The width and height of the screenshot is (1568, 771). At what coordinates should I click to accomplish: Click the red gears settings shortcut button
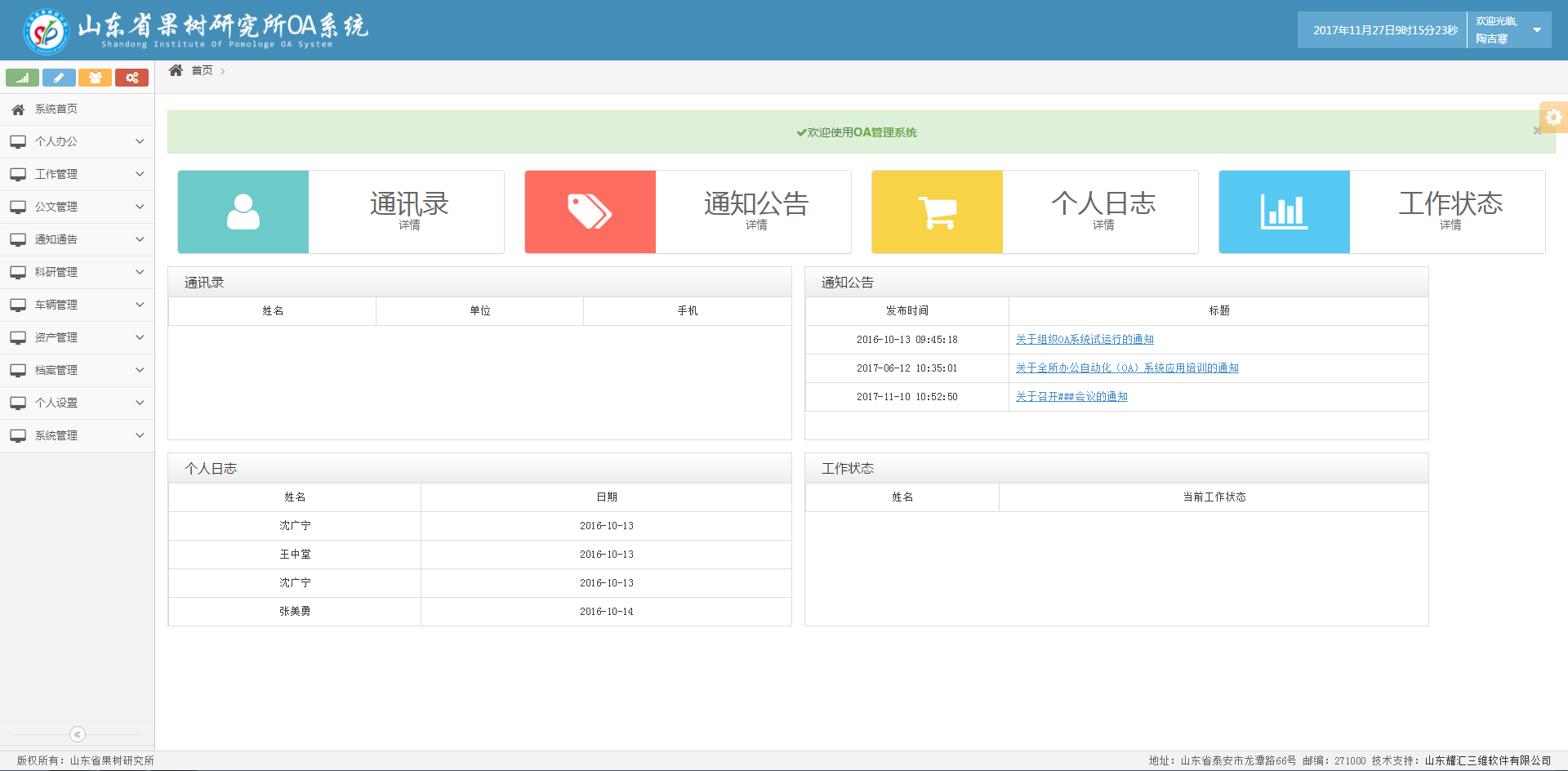[131, 78]
